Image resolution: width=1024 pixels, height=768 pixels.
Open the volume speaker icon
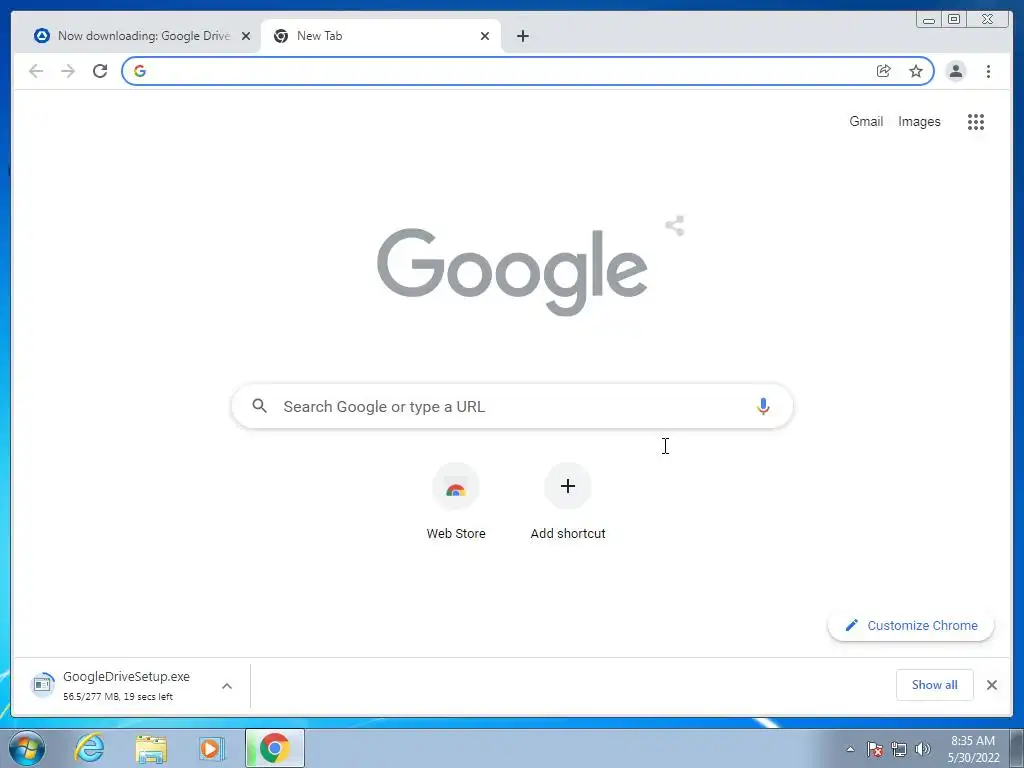(x=922, y=749)
